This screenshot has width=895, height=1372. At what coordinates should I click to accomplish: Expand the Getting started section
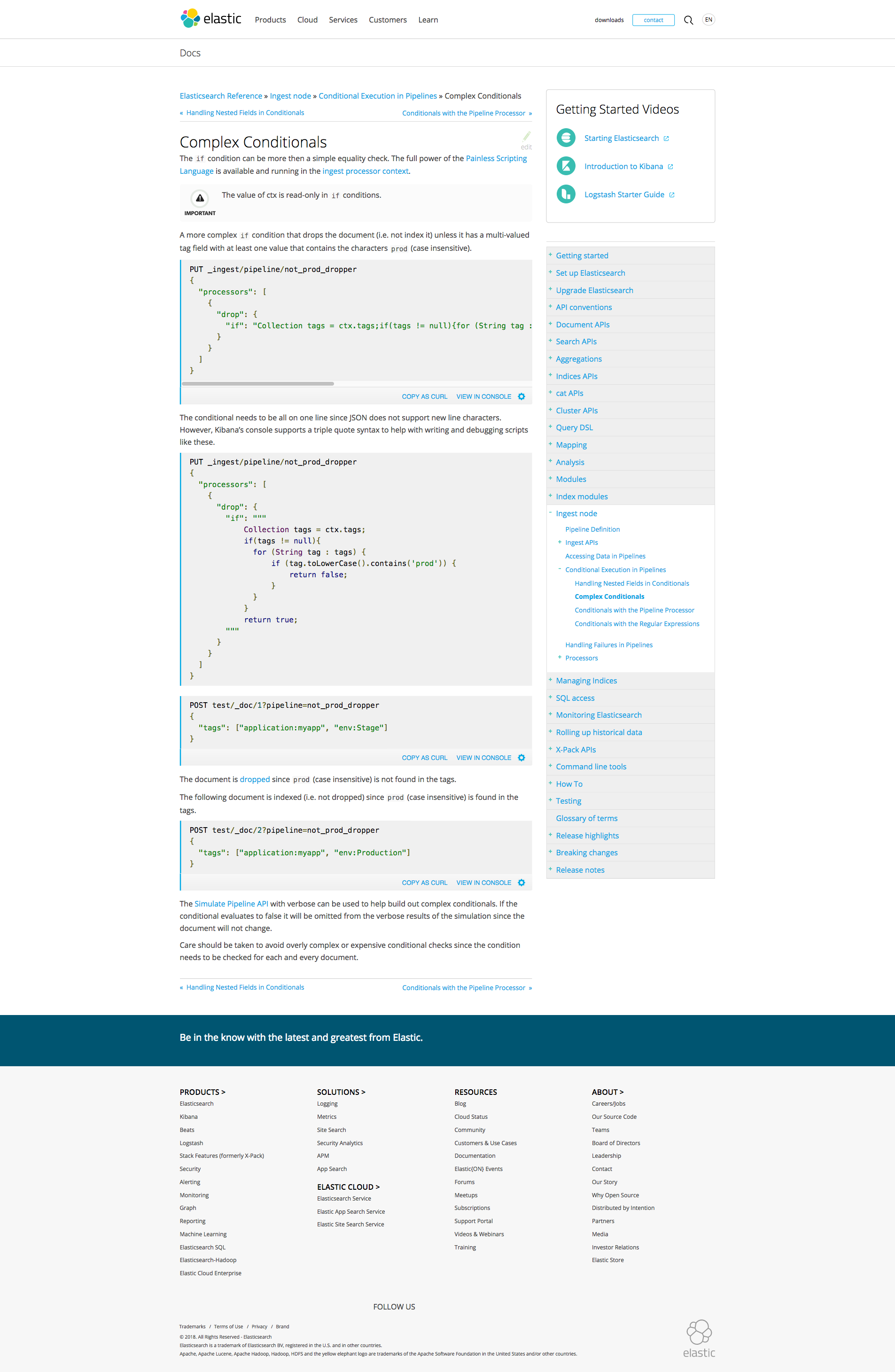click(550, 255)
